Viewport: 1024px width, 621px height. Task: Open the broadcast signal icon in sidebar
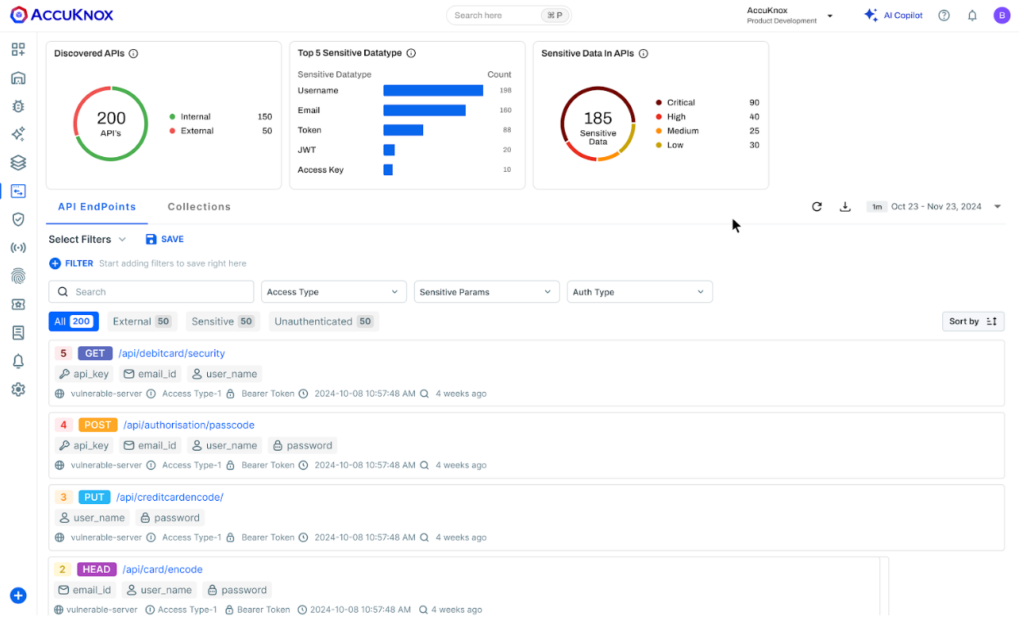(17, 246)
